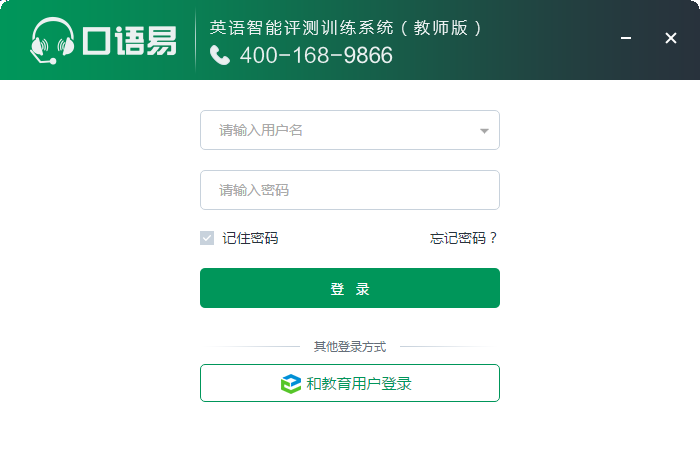Click the phone handset icon
Viewport: 700px width, 450px height.
click(x=220, y=56)
